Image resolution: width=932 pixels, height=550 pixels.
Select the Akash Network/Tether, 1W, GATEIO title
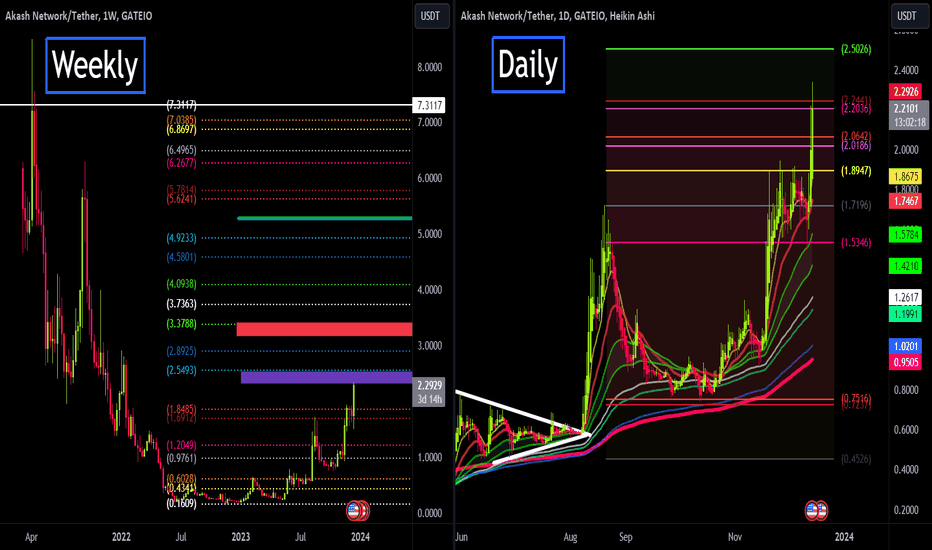click(79, 16)
